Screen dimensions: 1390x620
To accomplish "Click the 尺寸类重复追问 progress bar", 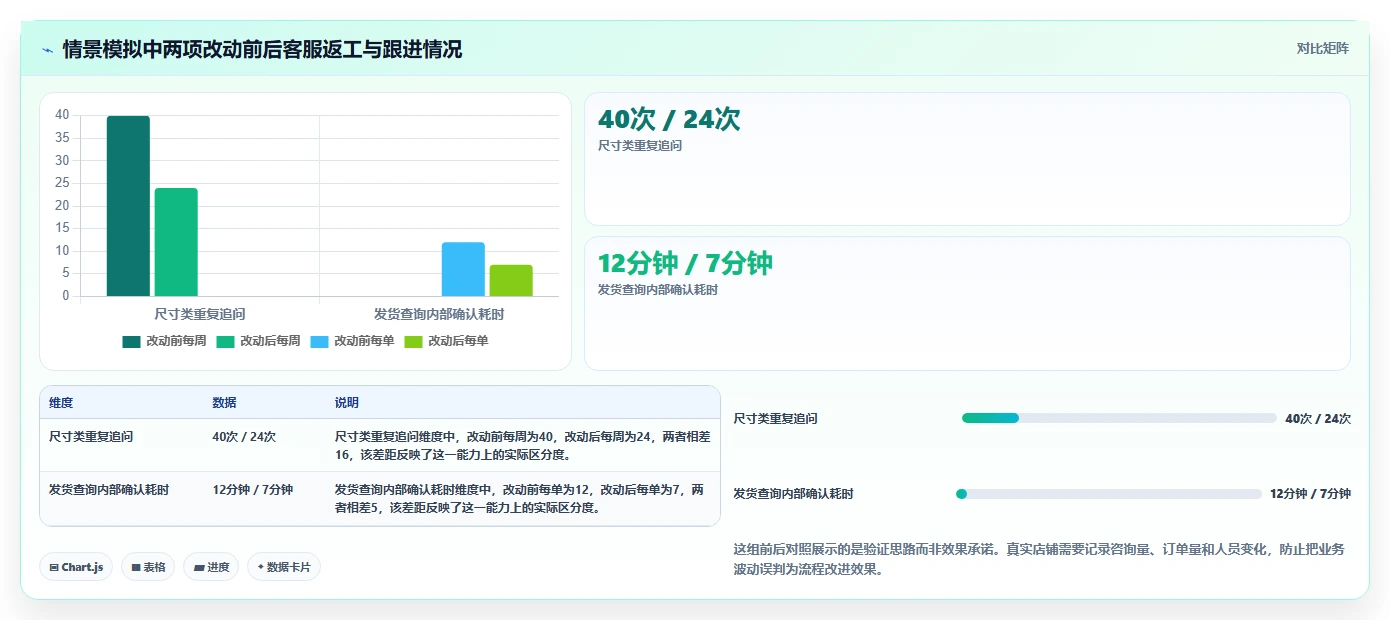I will point(1119,418).
